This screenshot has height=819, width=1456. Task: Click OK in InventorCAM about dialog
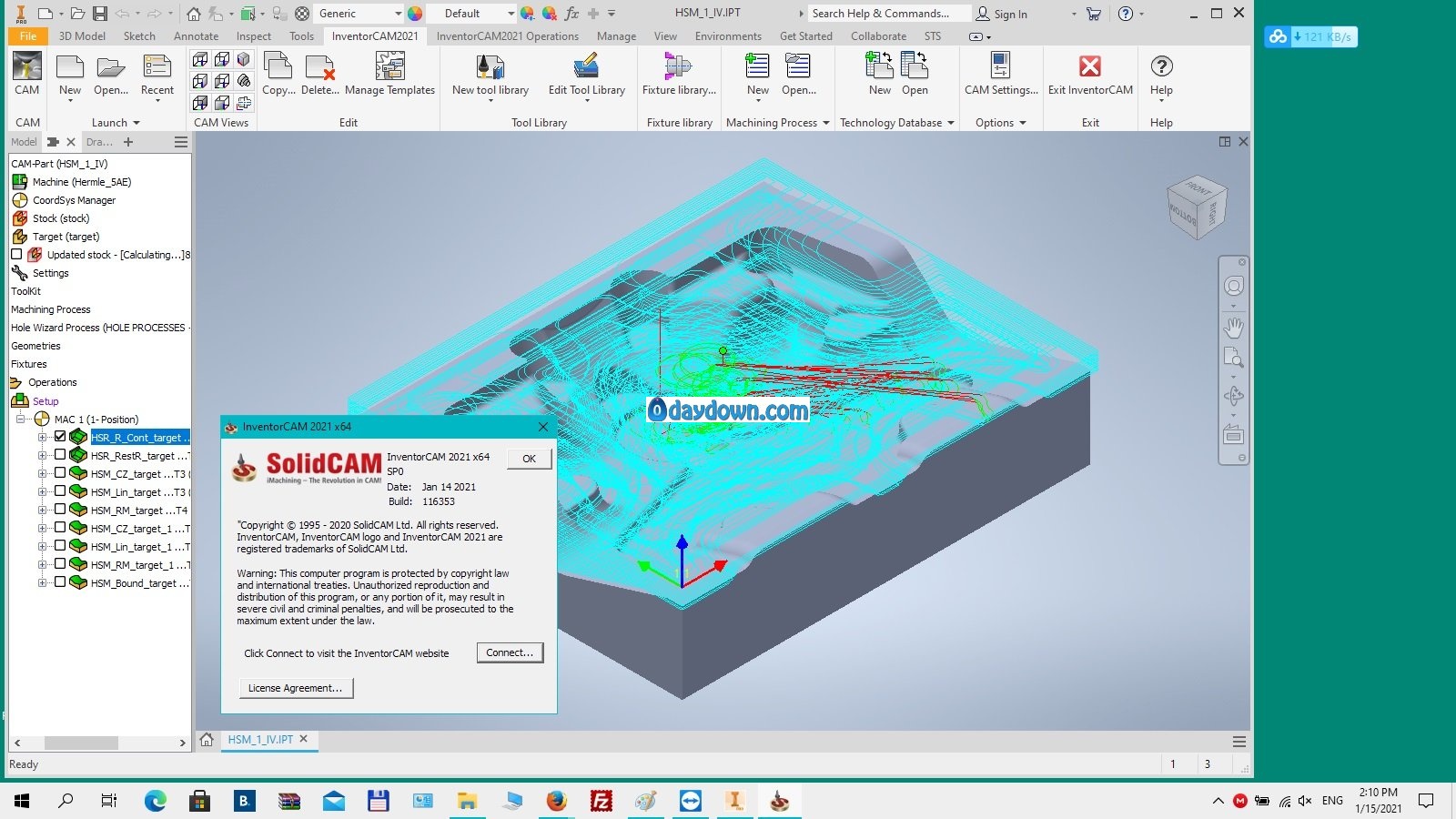[x=529, y=459]
